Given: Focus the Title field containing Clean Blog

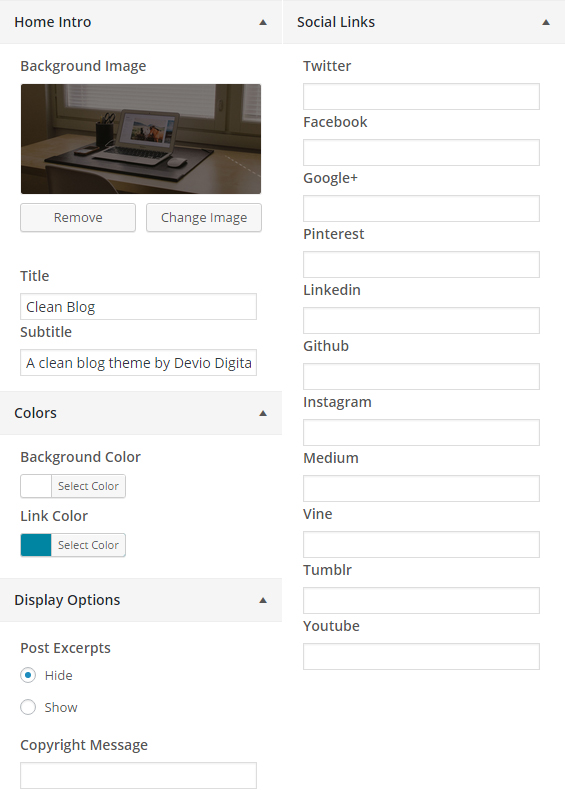Looking at the screenshot, I should (x=138, y=307).
